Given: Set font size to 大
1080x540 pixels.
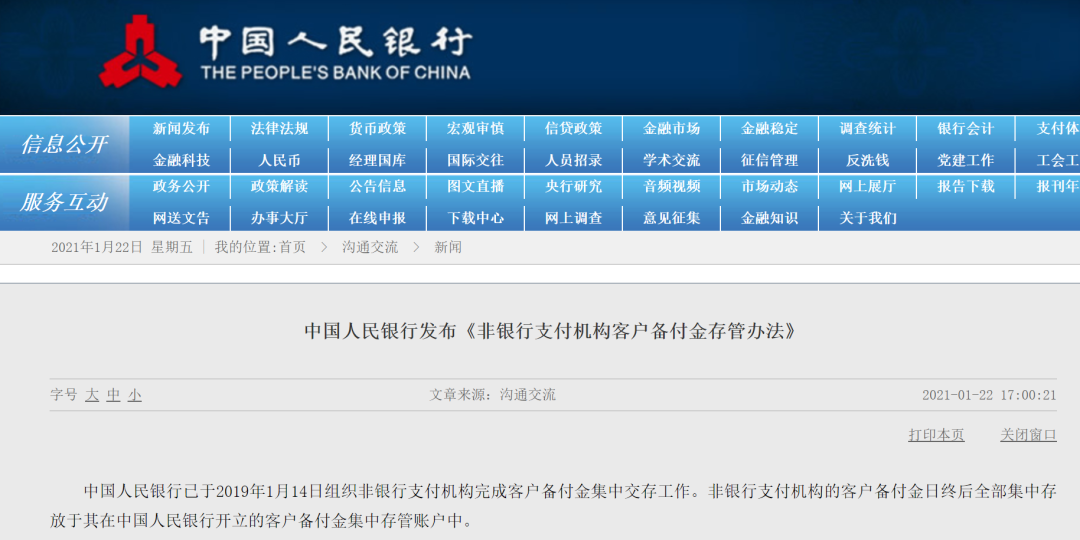Looking at the screenshot, I should click(92, 395).
